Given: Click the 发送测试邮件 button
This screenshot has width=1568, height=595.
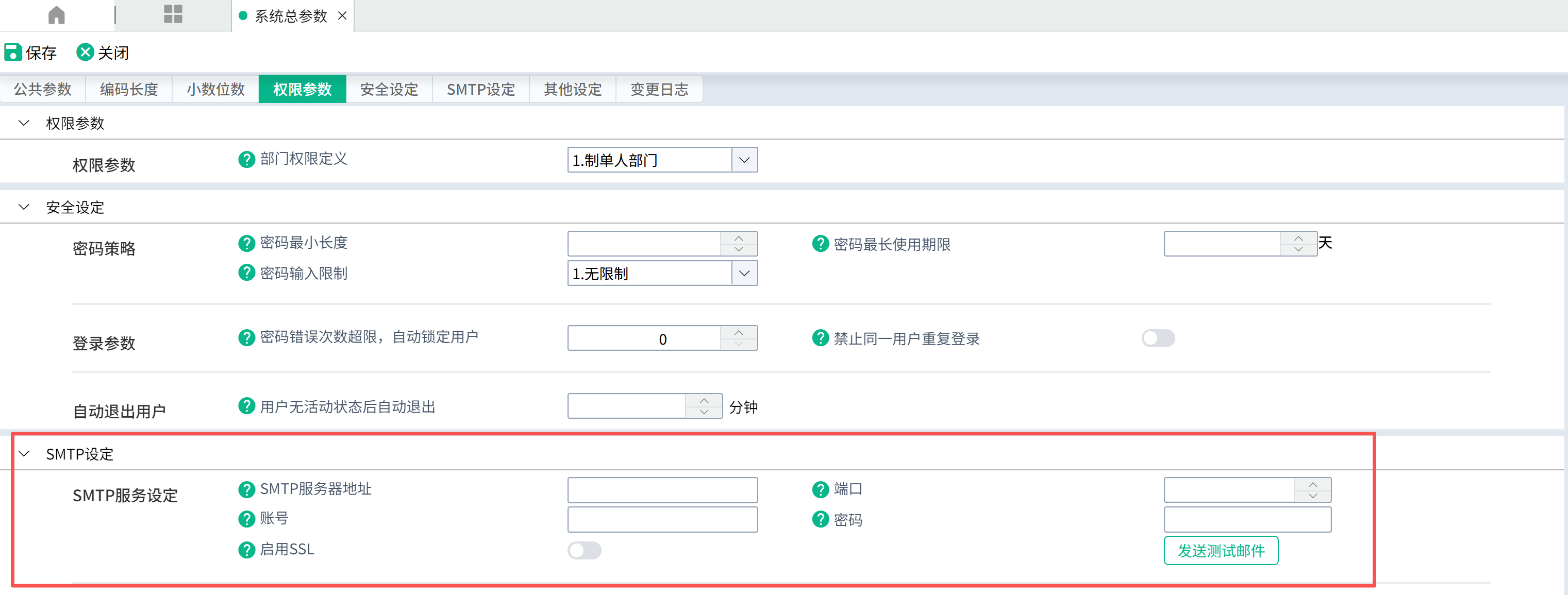Looking at the screenshot, I should pos(1221,551).
